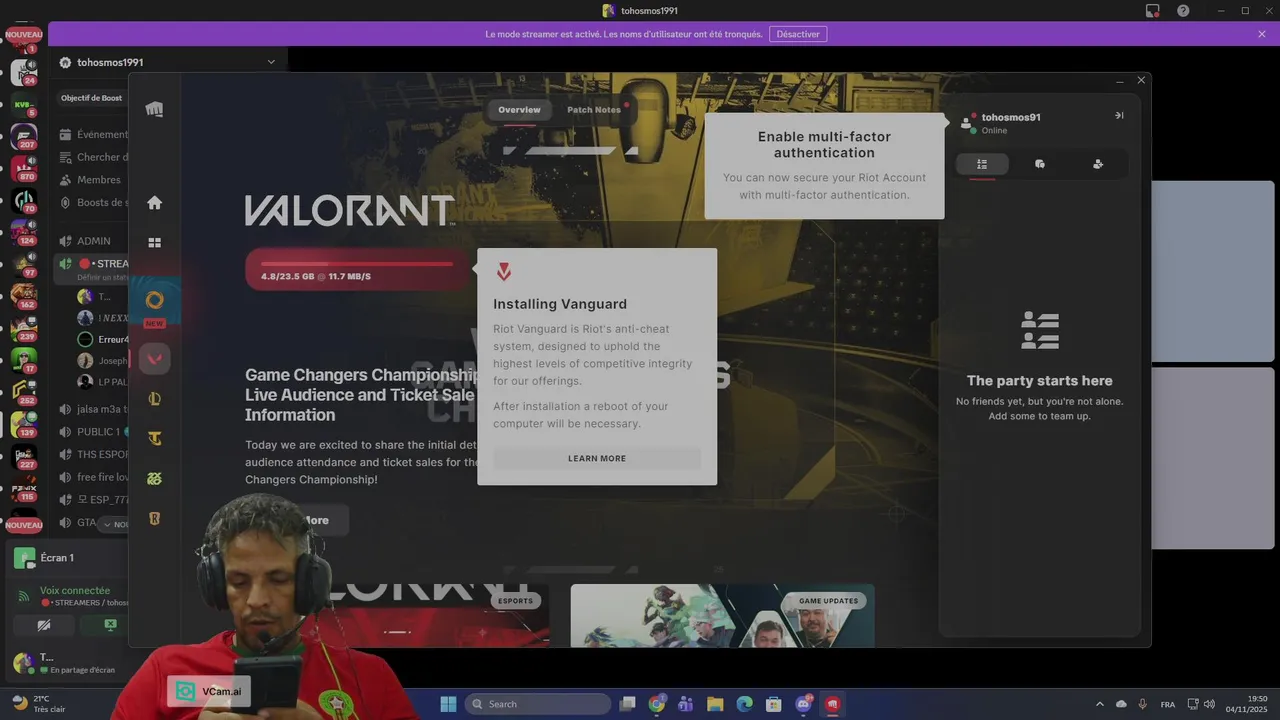
Task: Open the Discord server with 227 badge
Action: (x=23, y=456)
